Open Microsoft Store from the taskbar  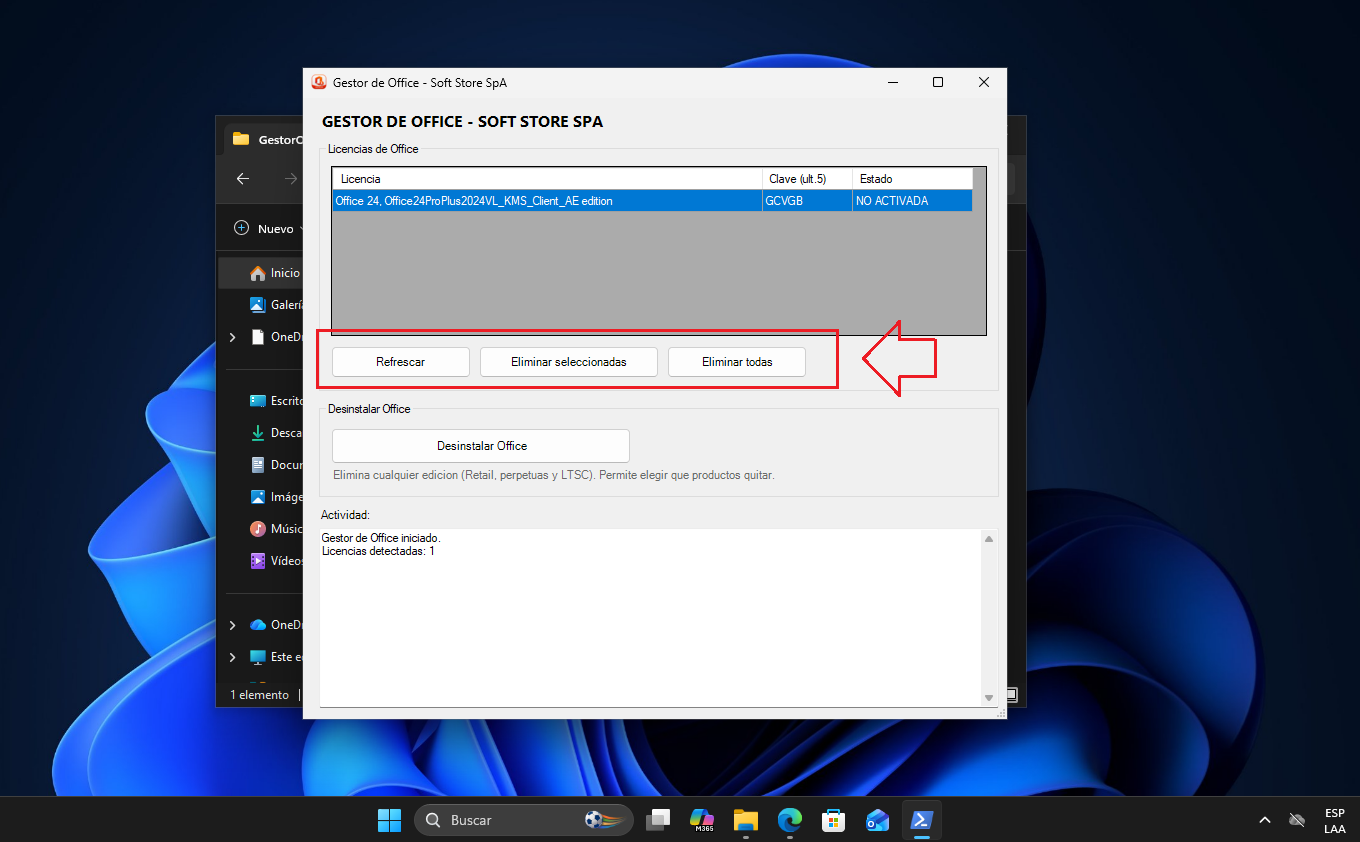[834, 820]
